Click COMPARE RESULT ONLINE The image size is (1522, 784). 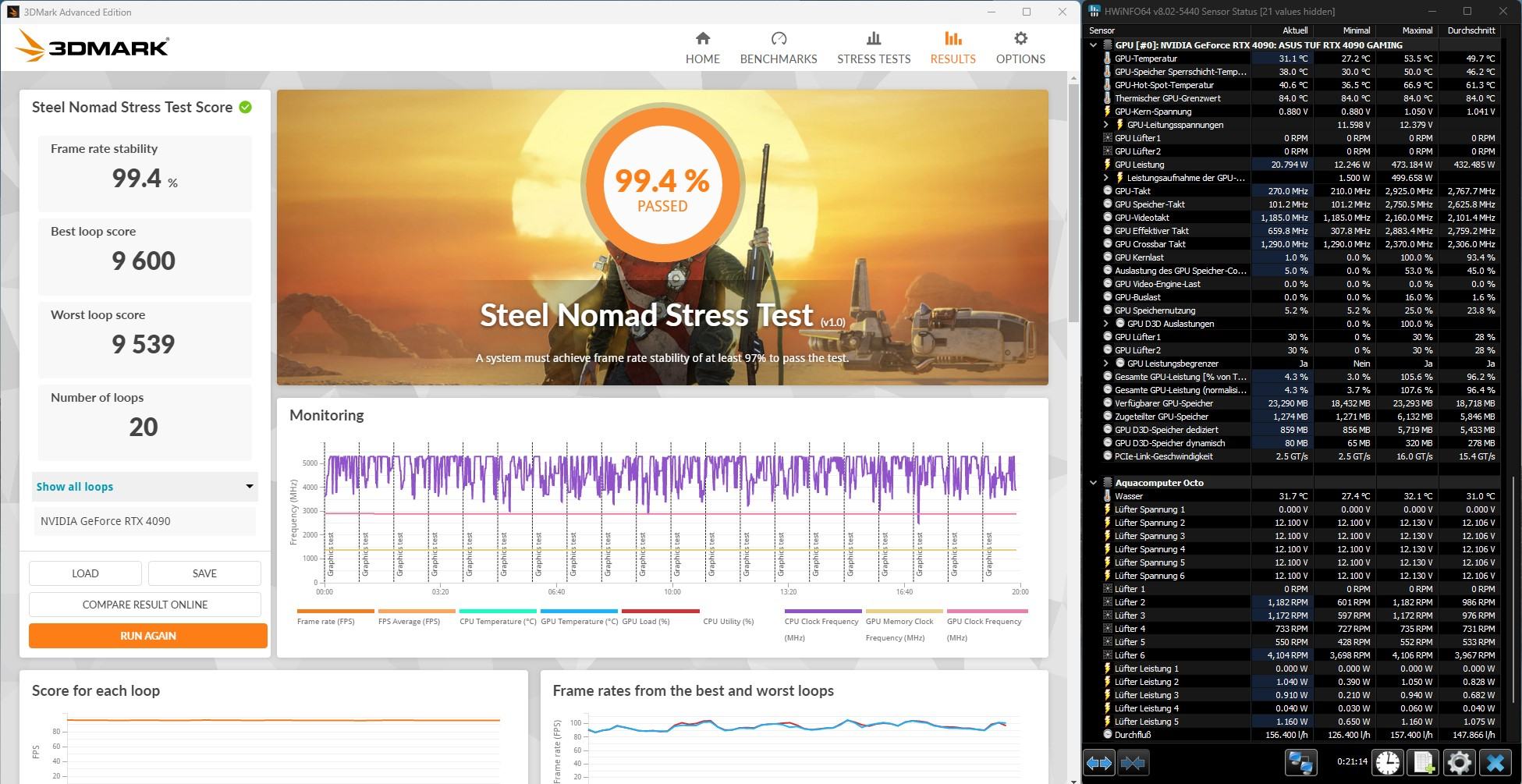pyautogui.click(x=145, y=605)
